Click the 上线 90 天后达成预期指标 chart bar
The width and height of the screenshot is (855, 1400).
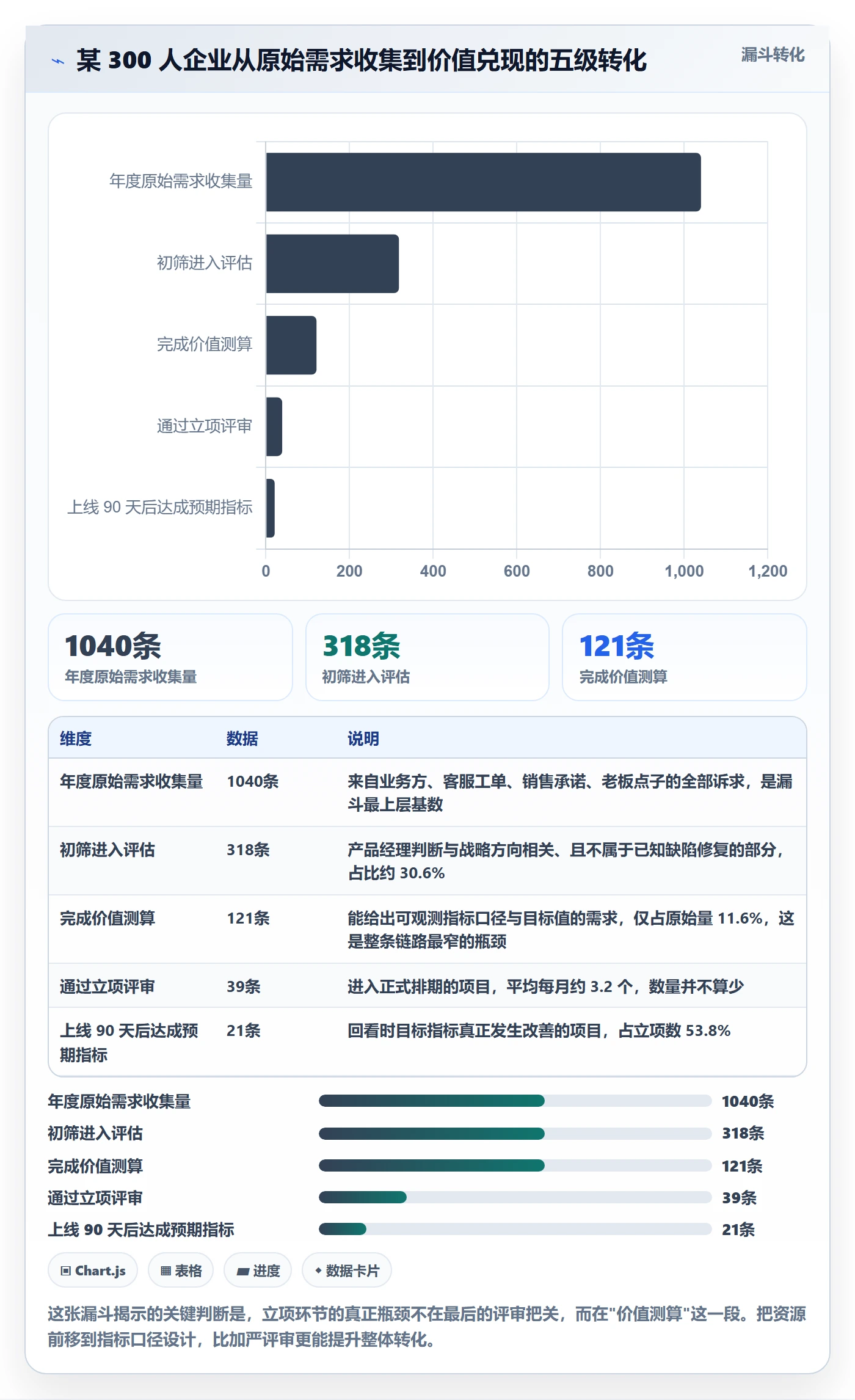(270, 508)
